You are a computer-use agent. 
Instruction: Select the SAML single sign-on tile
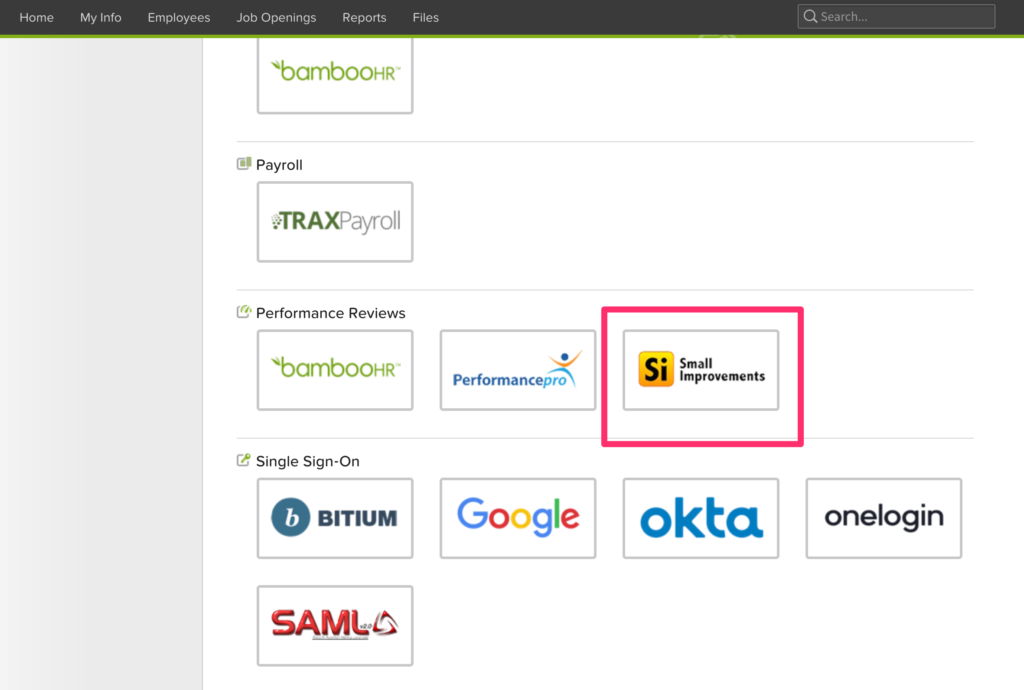(x=335, y=625)
